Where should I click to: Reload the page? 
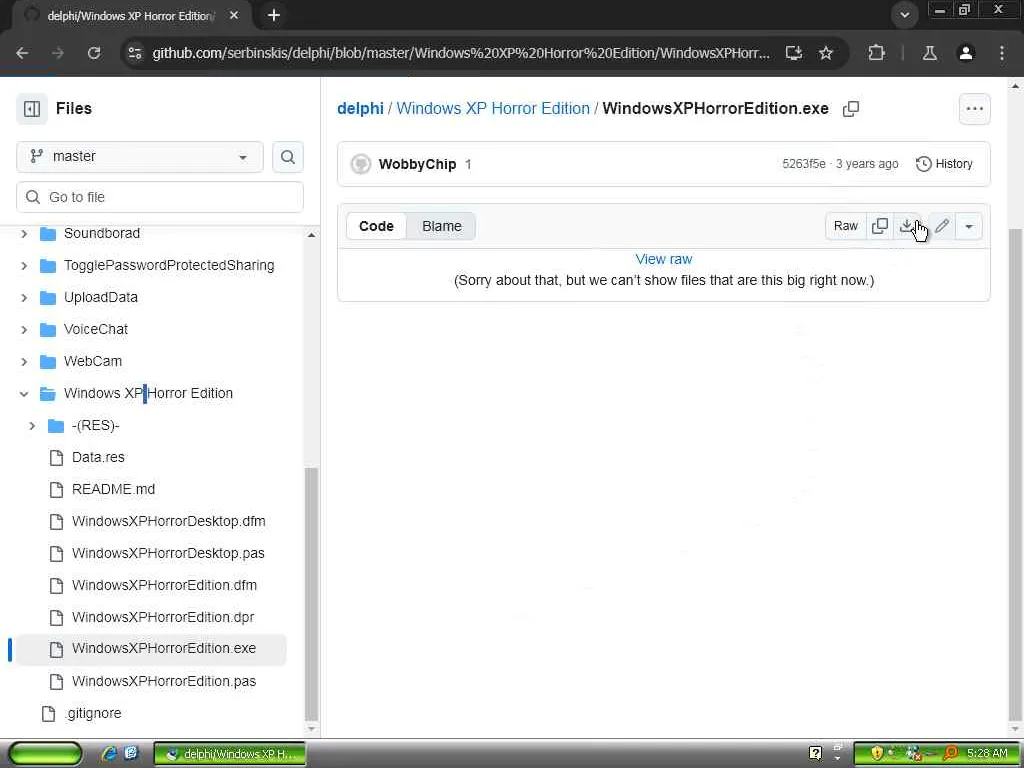pos(93,53)
